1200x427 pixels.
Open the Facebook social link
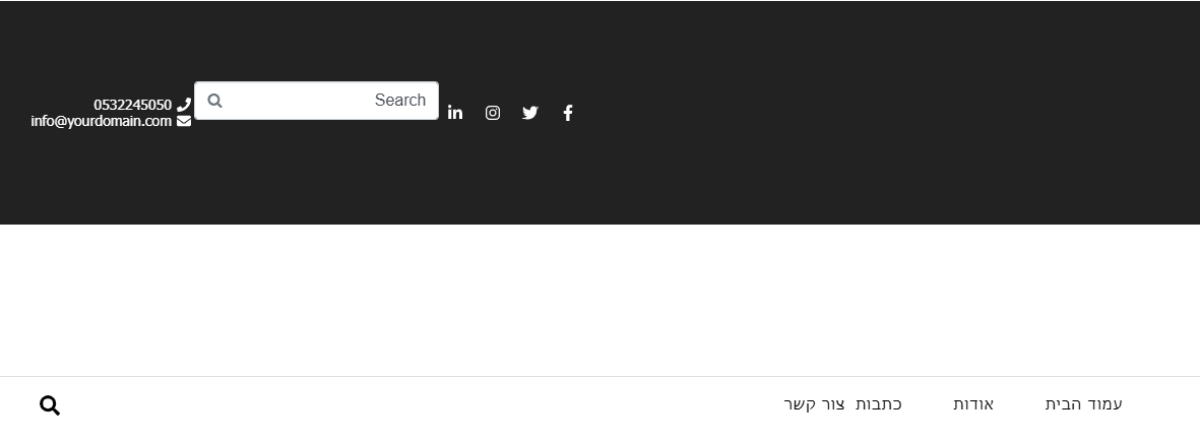pos(568,113)
